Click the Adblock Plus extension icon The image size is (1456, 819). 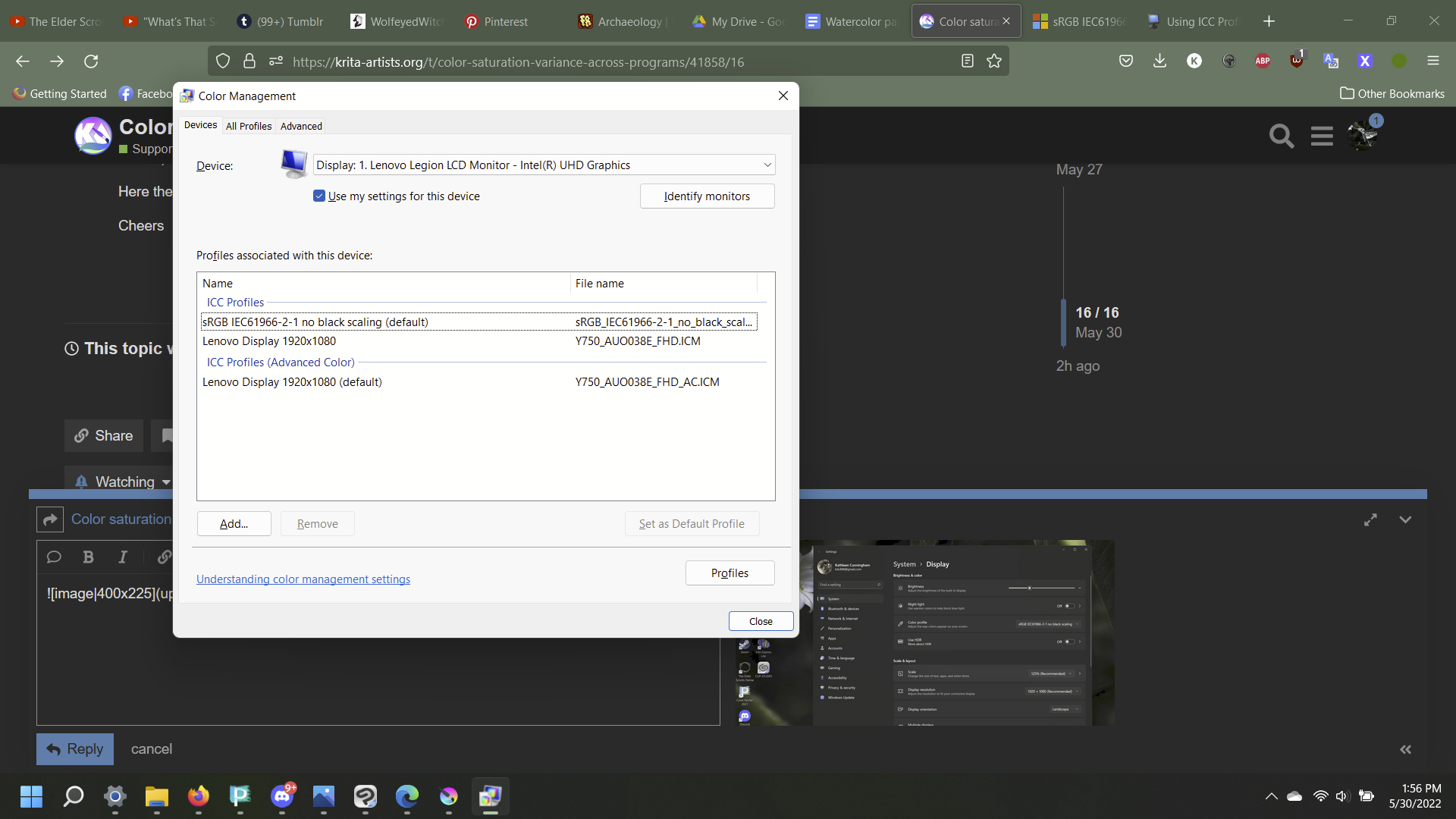[1263, 61]
